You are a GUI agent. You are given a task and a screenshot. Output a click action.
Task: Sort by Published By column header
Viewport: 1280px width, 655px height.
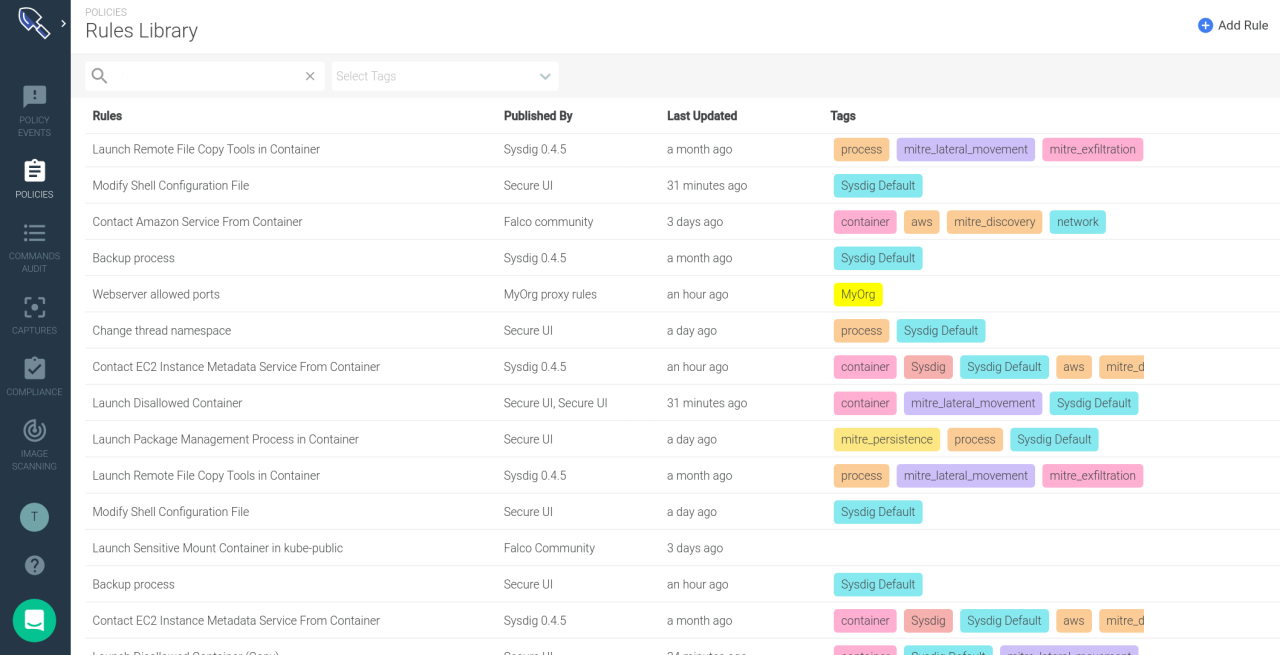coord(538,116)
